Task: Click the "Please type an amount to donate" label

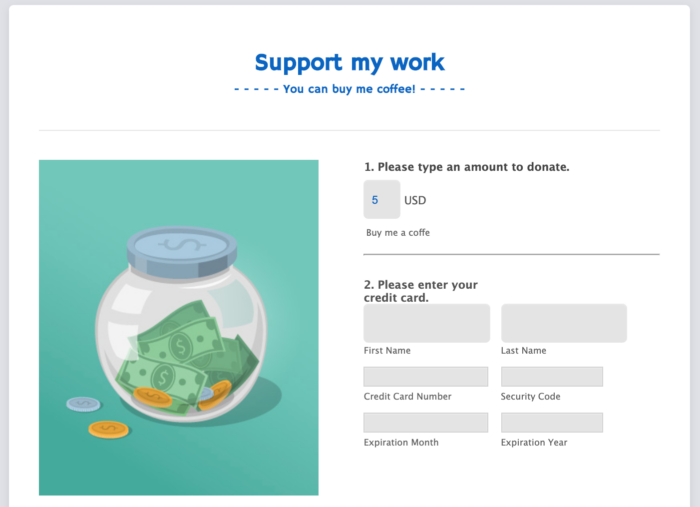Action: [x=466, y=167]
